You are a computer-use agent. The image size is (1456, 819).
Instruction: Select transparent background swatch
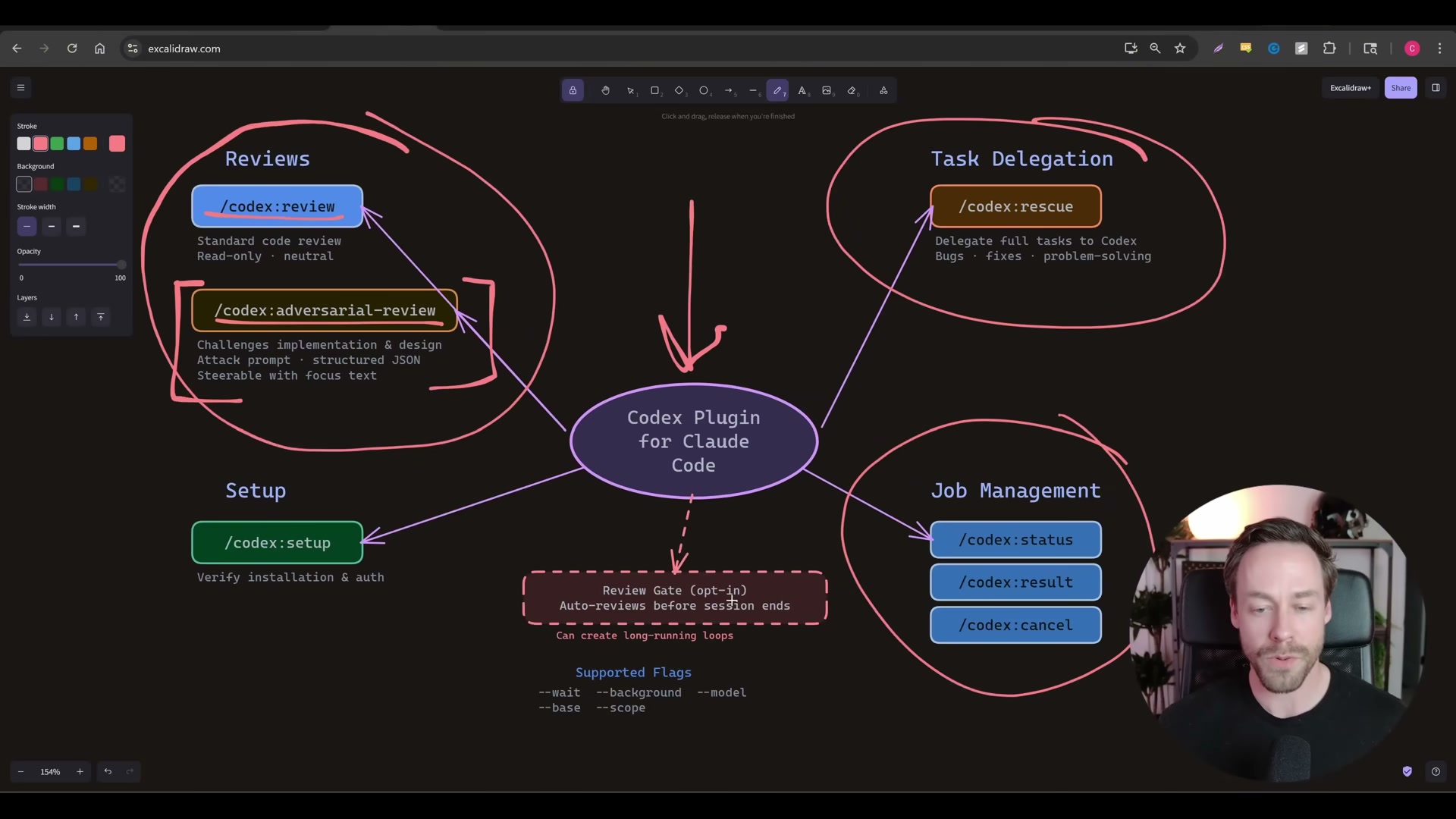coord(24,184)
